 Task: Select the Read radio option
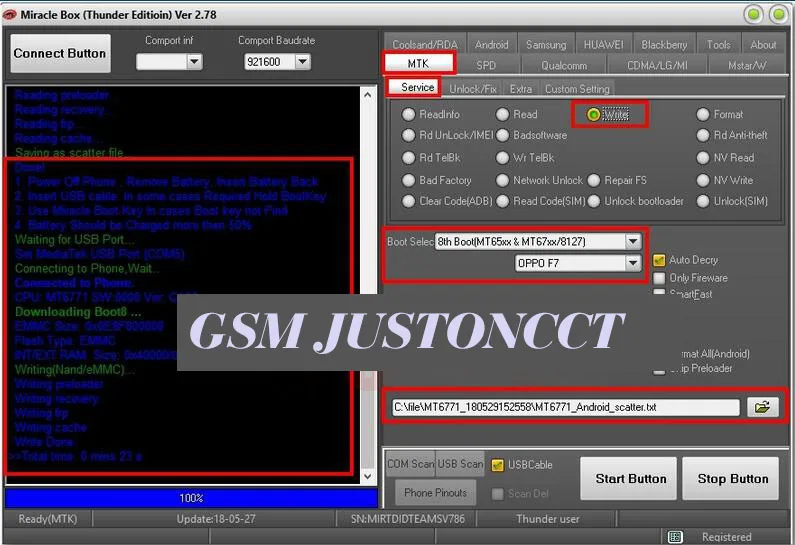coord(502,115)
